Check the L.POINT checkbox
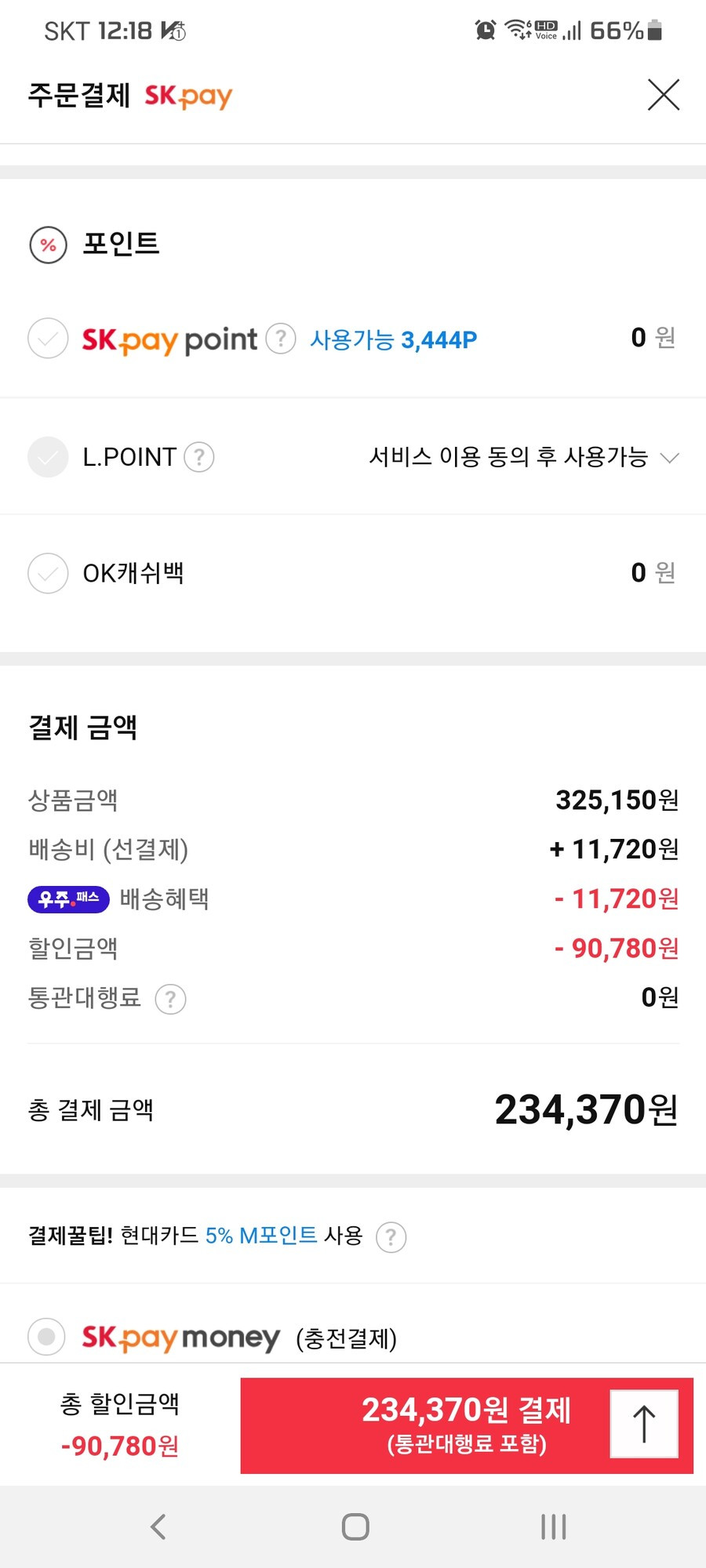This screenshot has width=706, height=1568. [x=48, y=457]
